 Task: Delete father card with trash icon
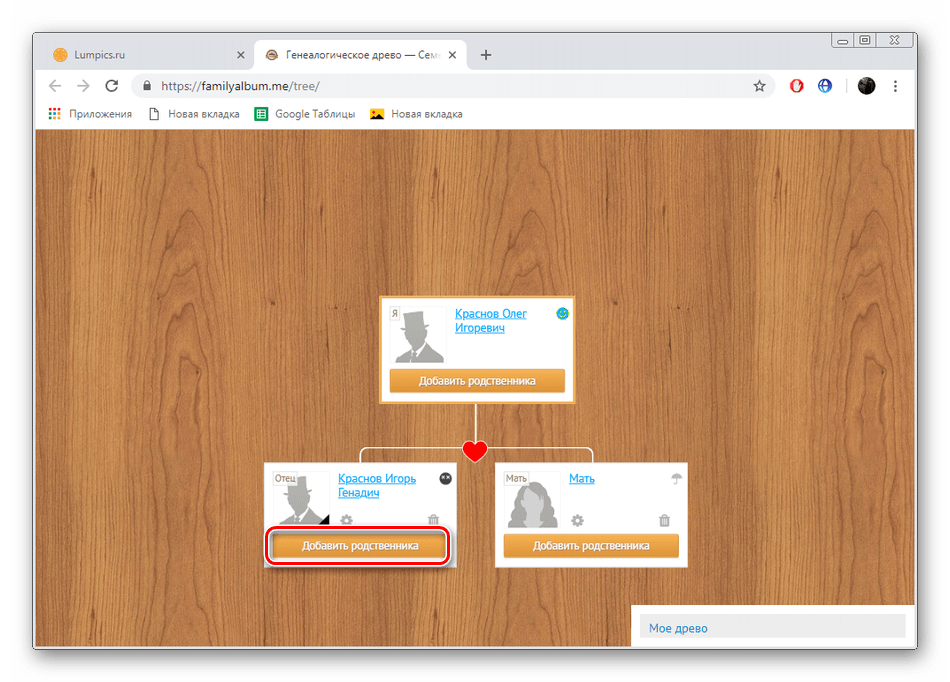(x=433, y=520)
